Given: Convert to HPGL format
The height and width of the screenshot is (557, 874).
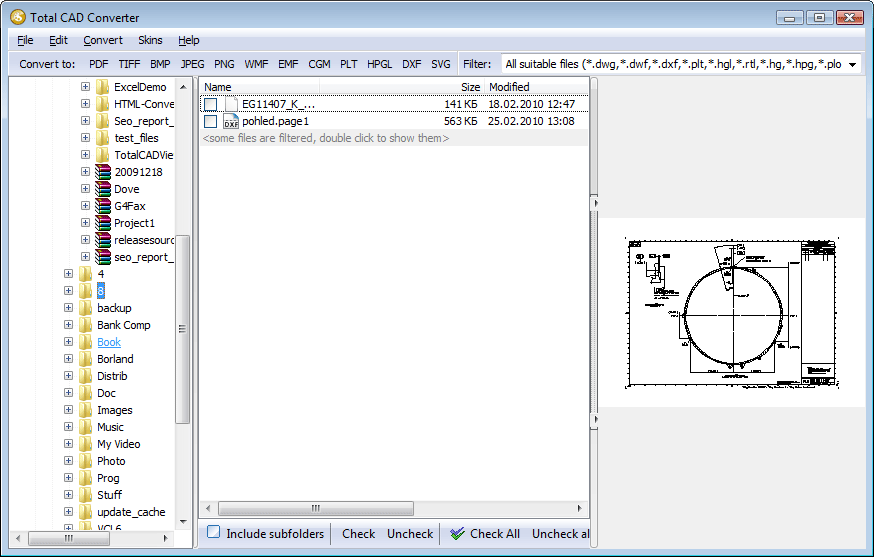Looking at the screenshot, I should (380, 64).
